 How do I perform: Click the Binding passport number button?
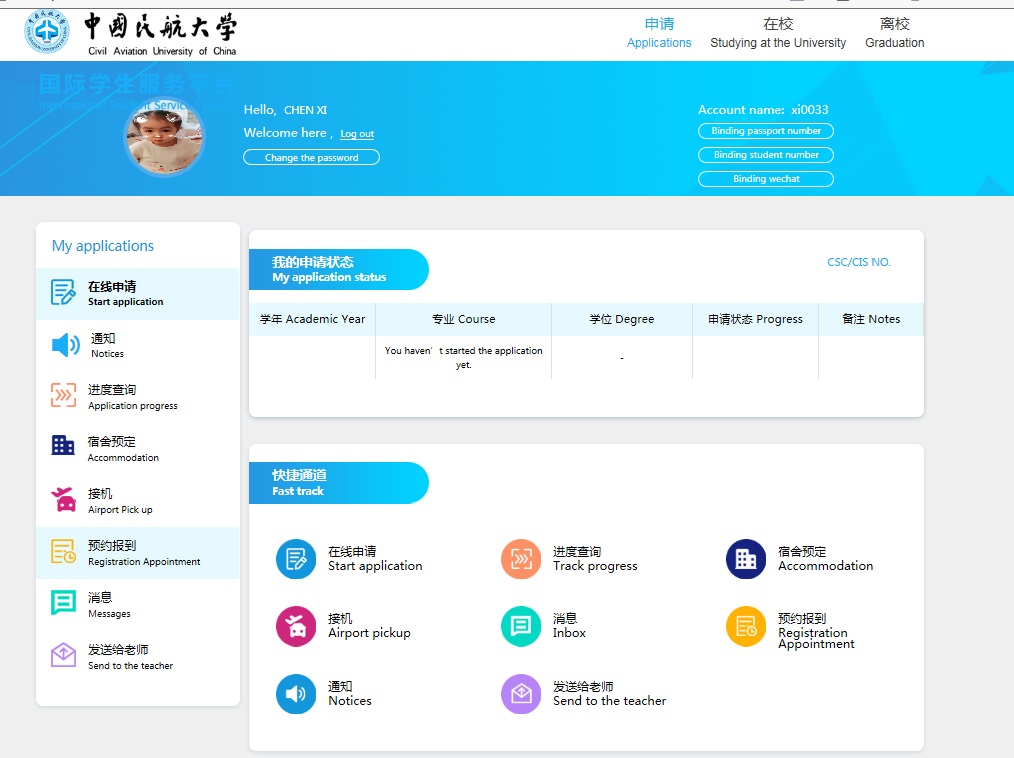tap(765, 131)
